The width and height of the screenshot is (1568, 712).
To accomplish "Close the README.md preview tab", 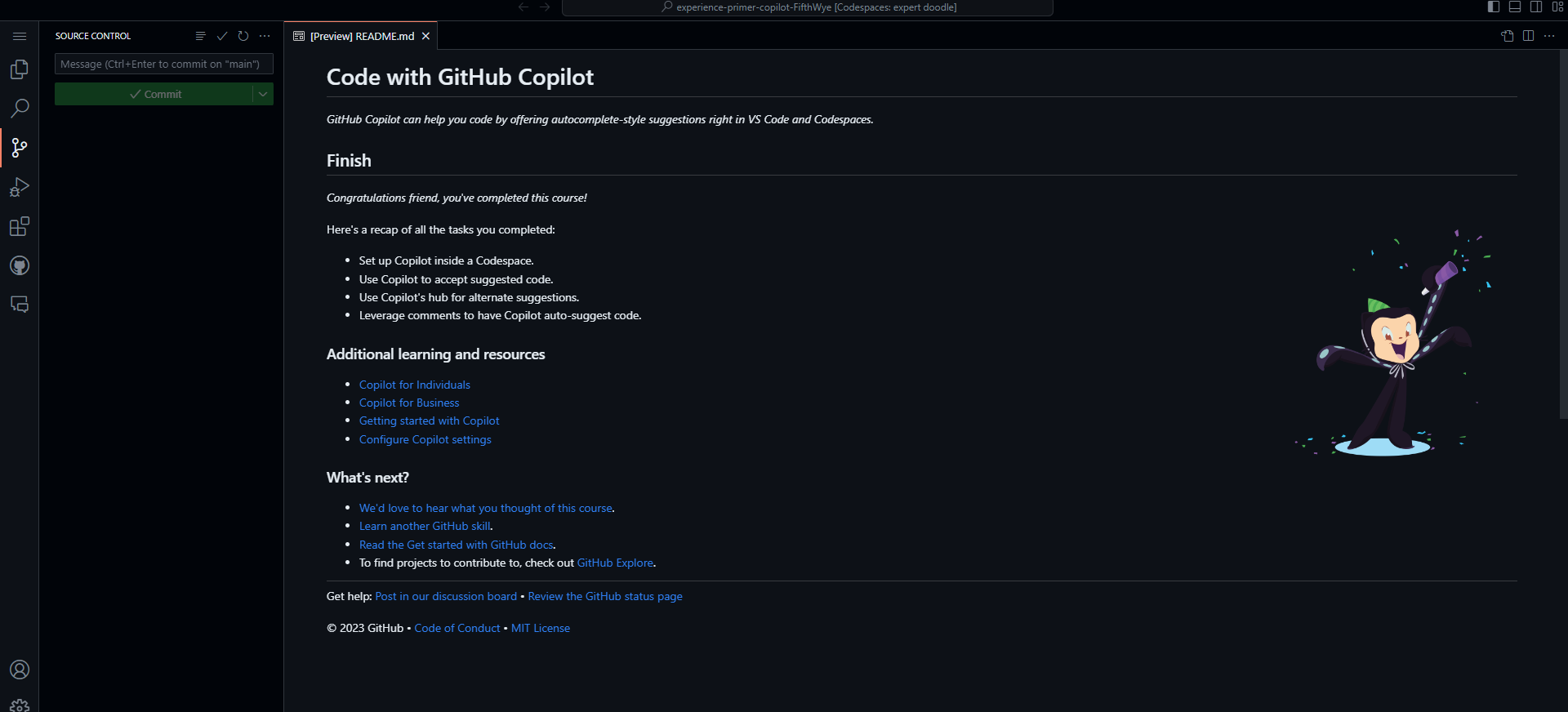I will click(x=425, y=36).
